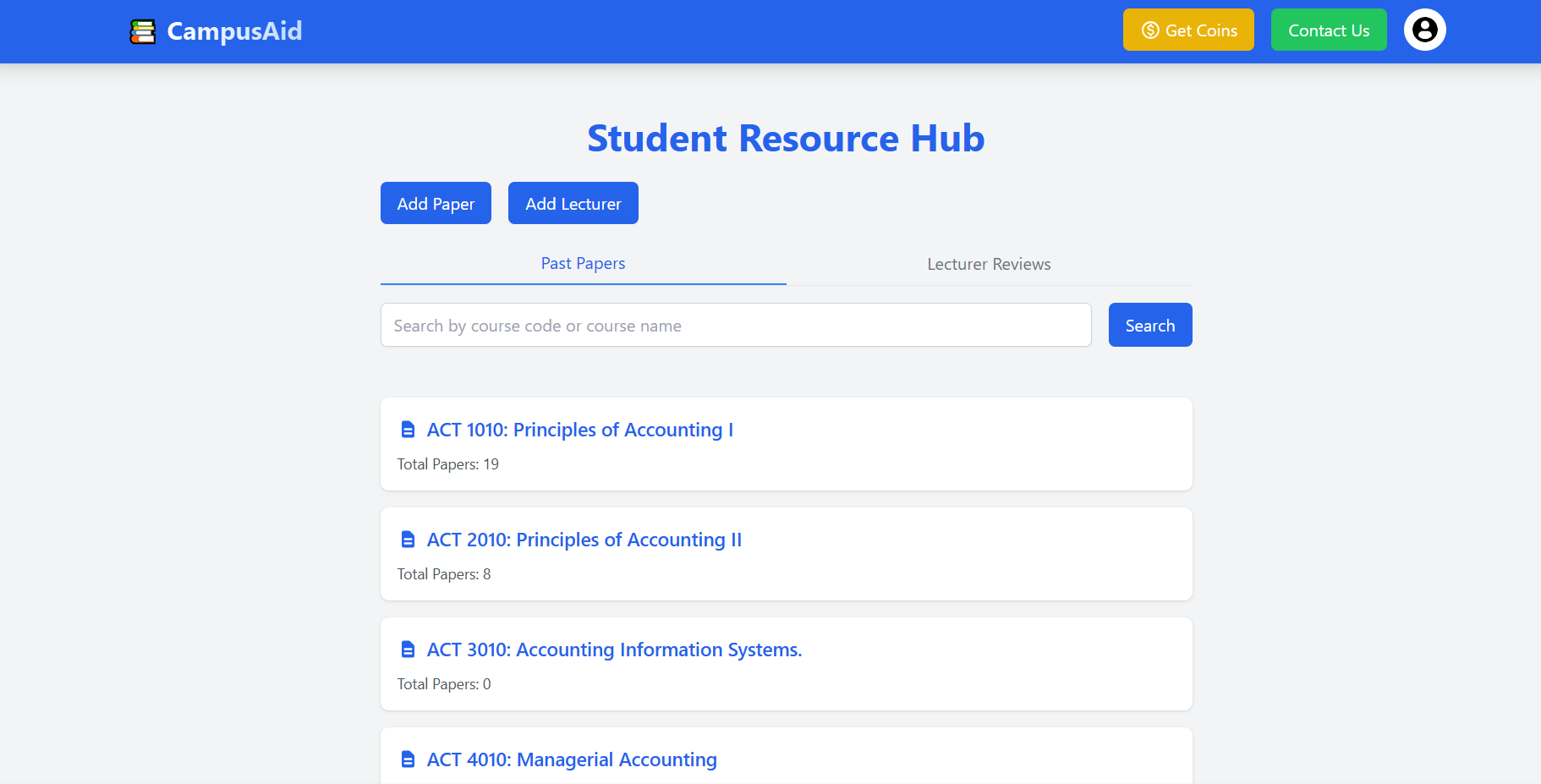Go to CampusAid home via brand name
Screen dimensions: 1541x784
tap(234, 31)
